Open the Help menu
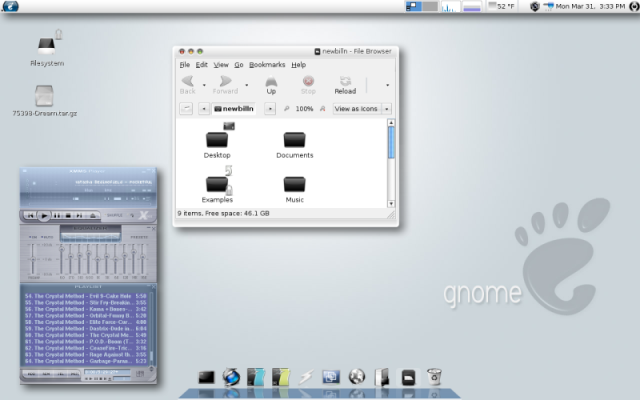The height and width of the screenshot is (400, 640). coord(298,64)
